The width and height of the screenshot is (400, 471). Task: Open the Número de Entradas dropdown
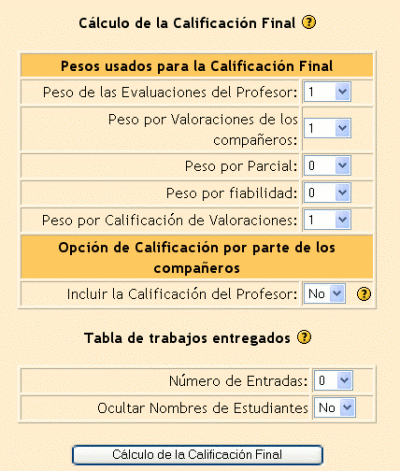[333, 381]
